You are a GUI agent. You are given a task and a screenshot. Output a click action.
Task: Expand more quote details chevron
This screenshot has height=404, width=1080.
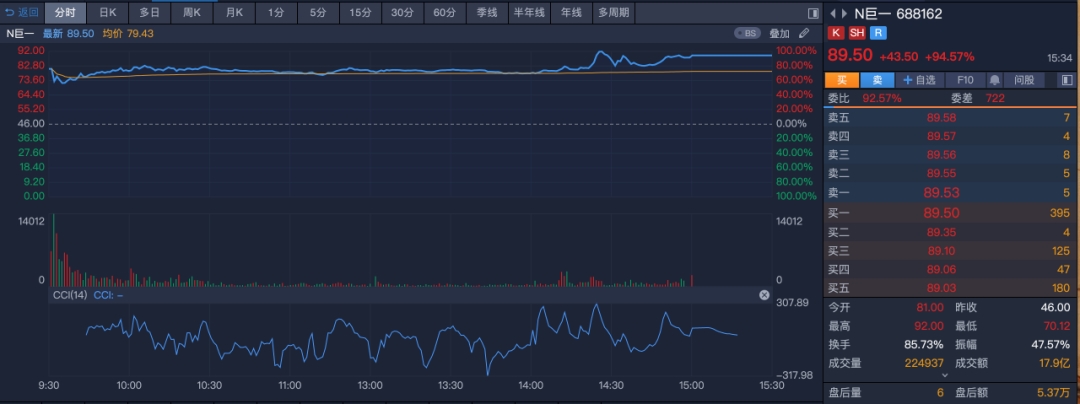point(944,375)
